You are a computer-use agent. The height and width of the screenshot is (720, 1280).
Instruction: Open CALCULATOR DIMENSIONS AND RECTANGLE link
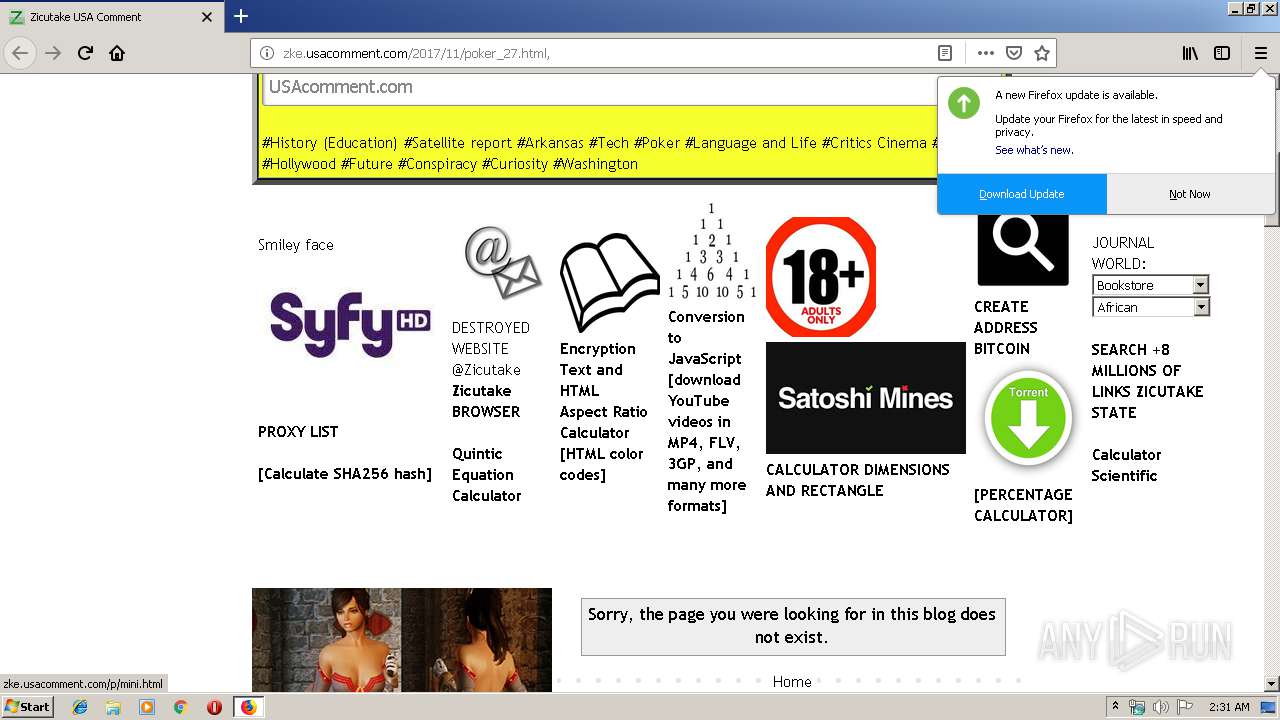click(x=858, y=480)
